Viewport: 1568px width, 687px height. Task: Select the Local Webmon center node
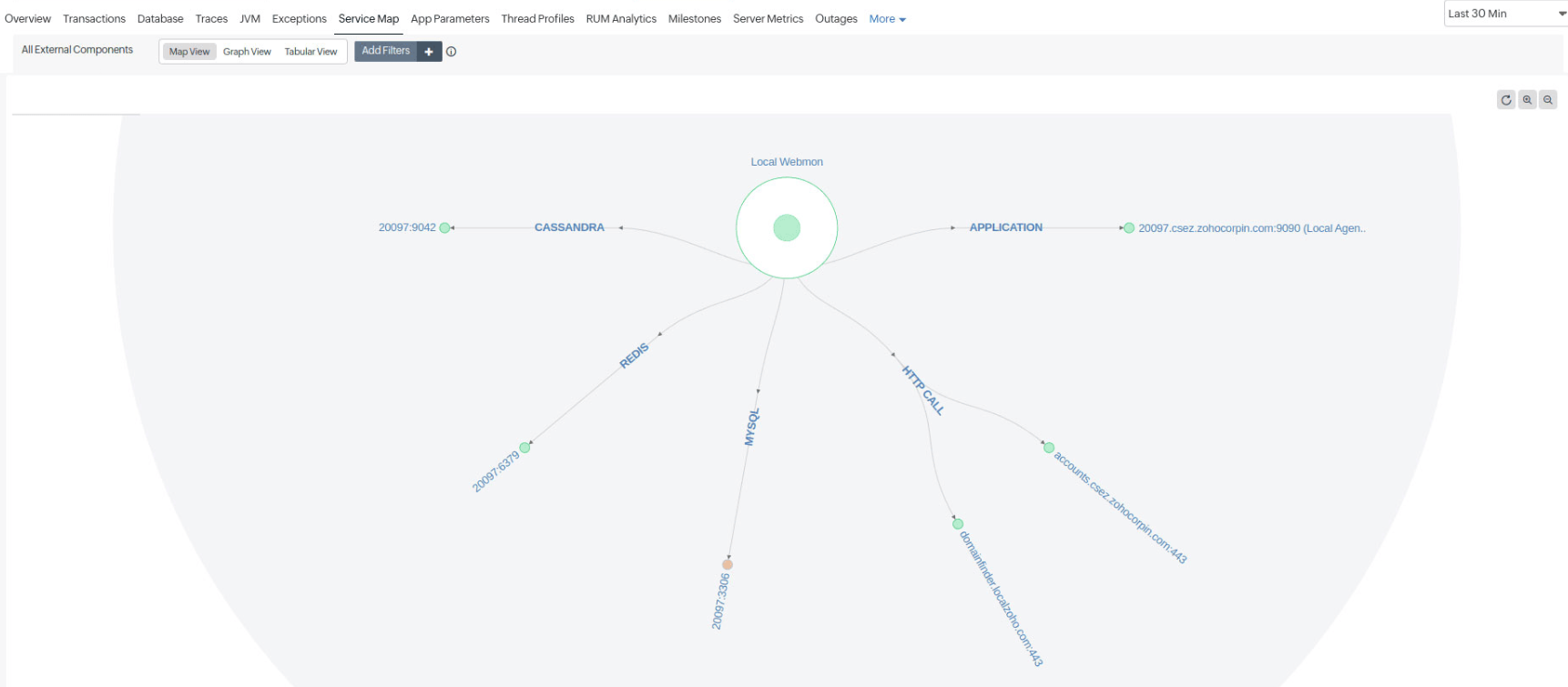(x=787, y=227)
